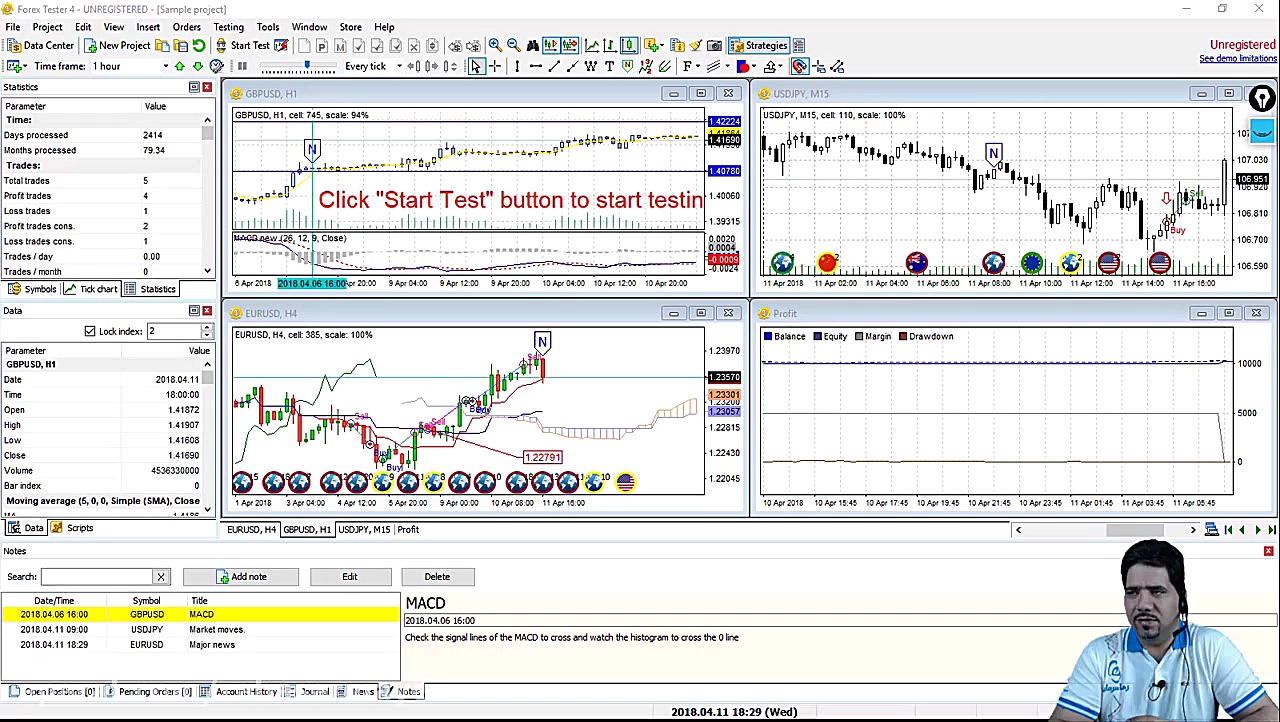Select the EURUSD Major news note row
The image size is (1280, 722).
pyautogui.click(x=200, y=644)
